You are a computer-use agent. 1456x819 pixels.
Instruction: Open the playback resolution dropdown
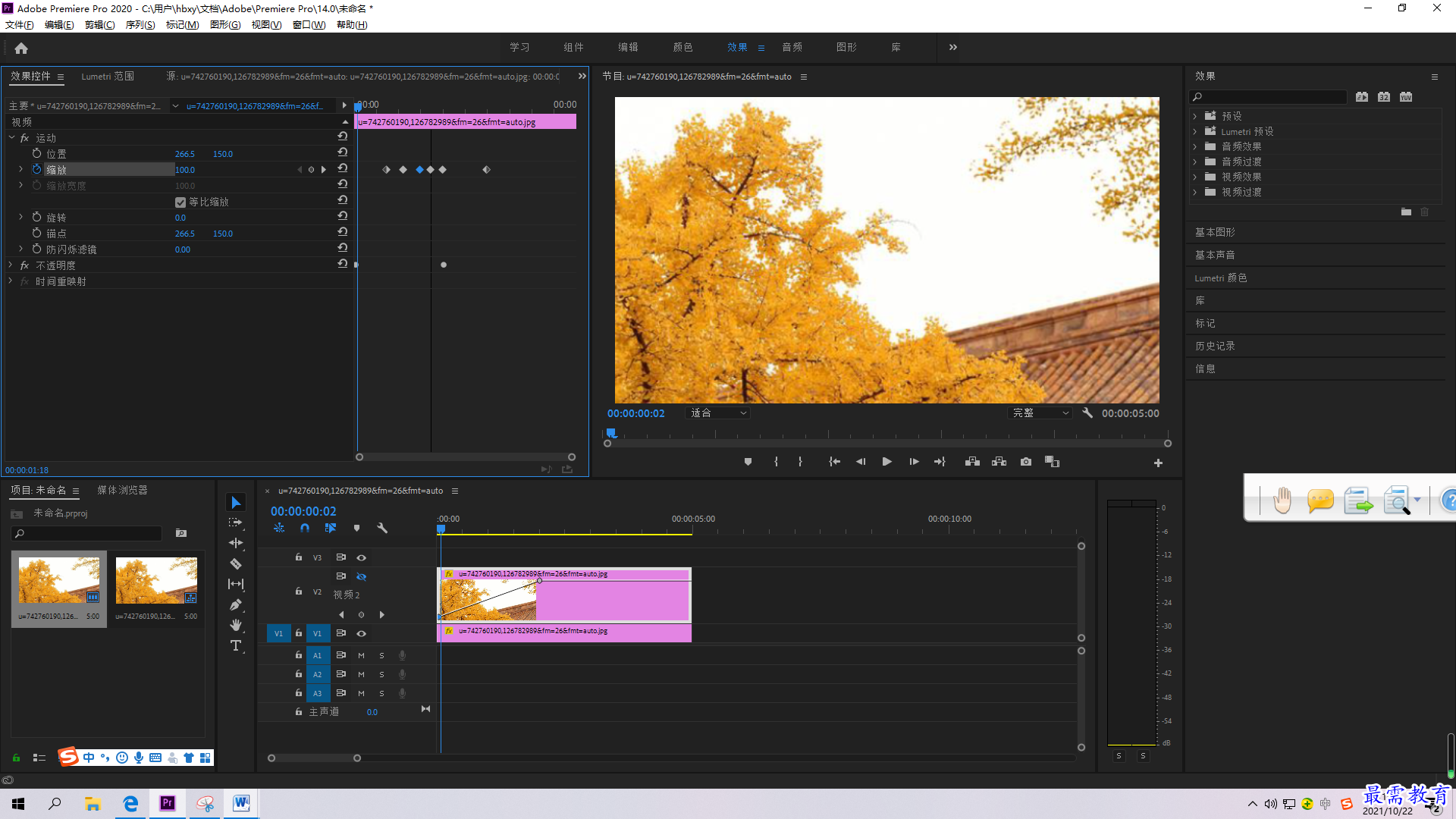(x=1040, y=413)
